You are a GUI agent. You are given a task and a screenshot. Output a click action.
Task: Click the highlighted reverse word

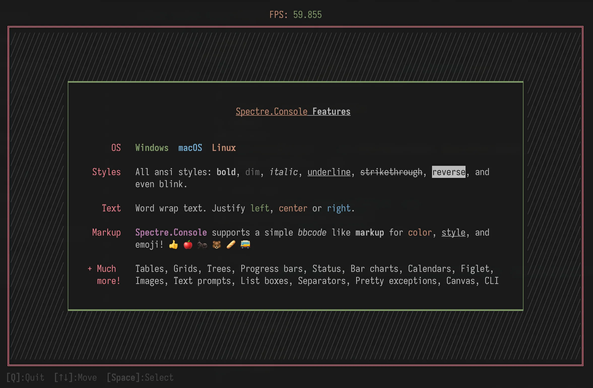point(449,172)
